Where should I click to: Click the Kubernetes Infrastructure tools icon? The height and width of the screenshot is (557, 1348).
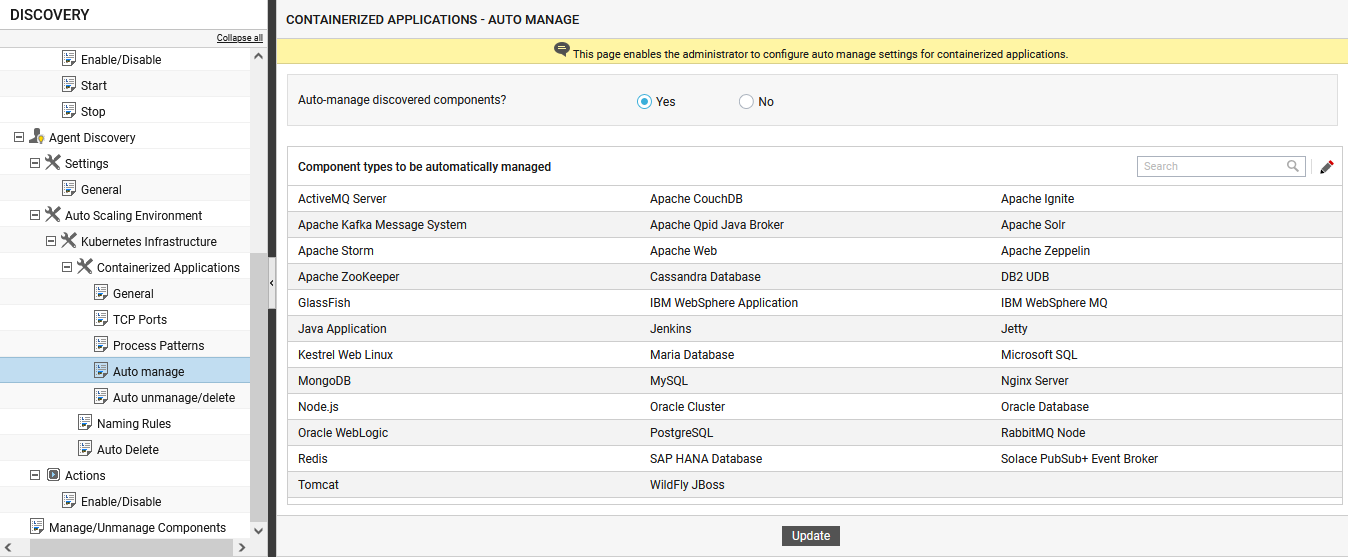point(69,241)
